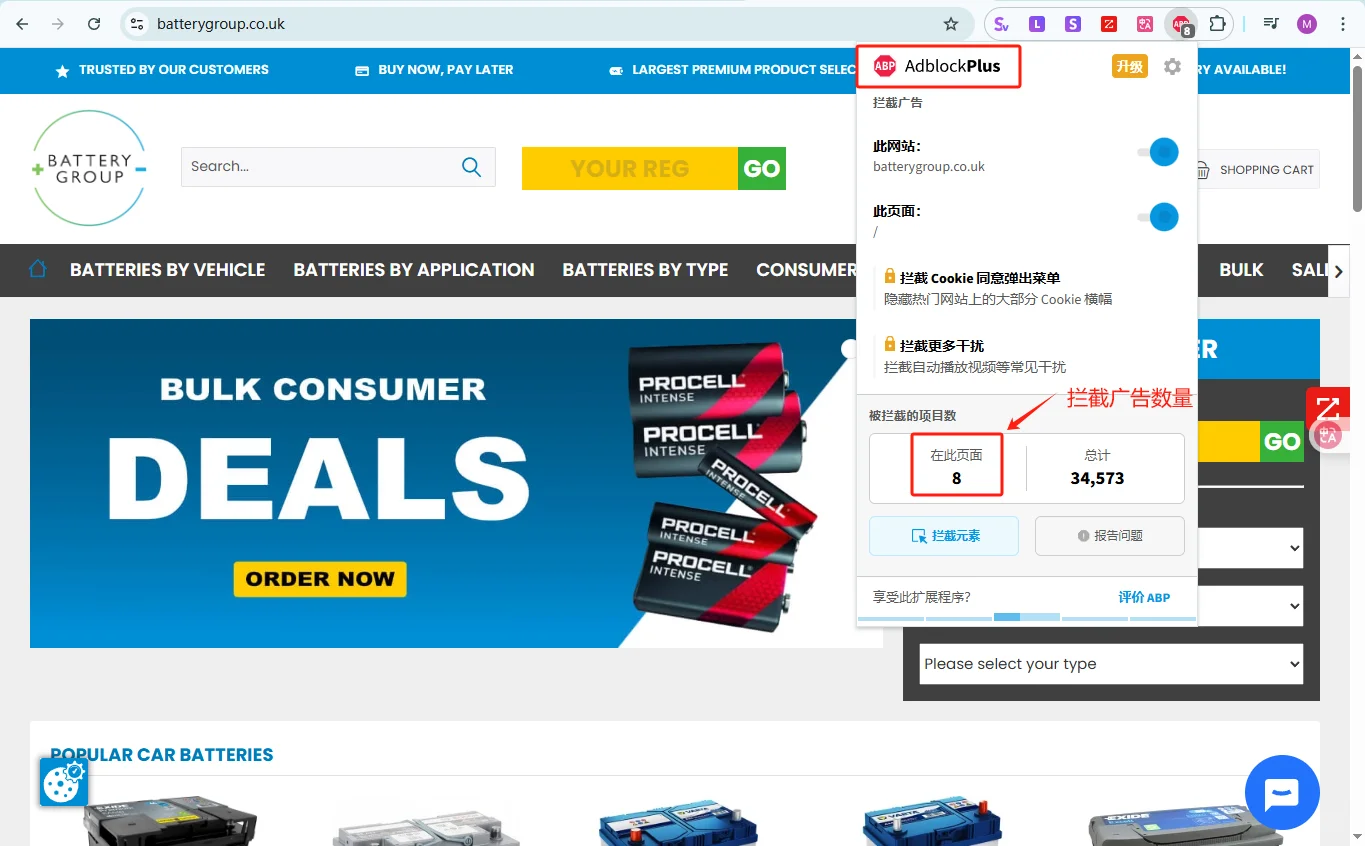Screen dimensions: 1365x846
Task: Open Adblock Plus settings gear
Action: pyautogui.click(x=1172, y=67)
